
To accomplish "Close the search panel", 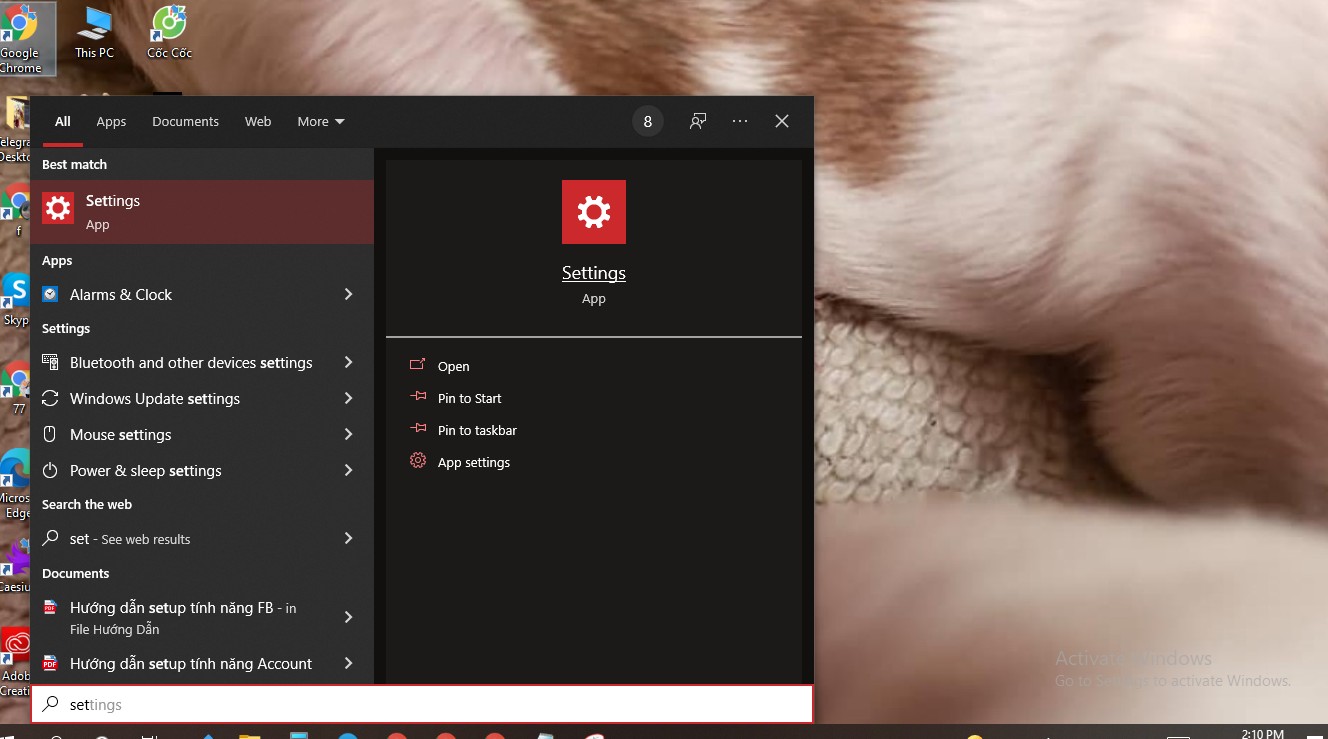I will click(x=782, y=121).
